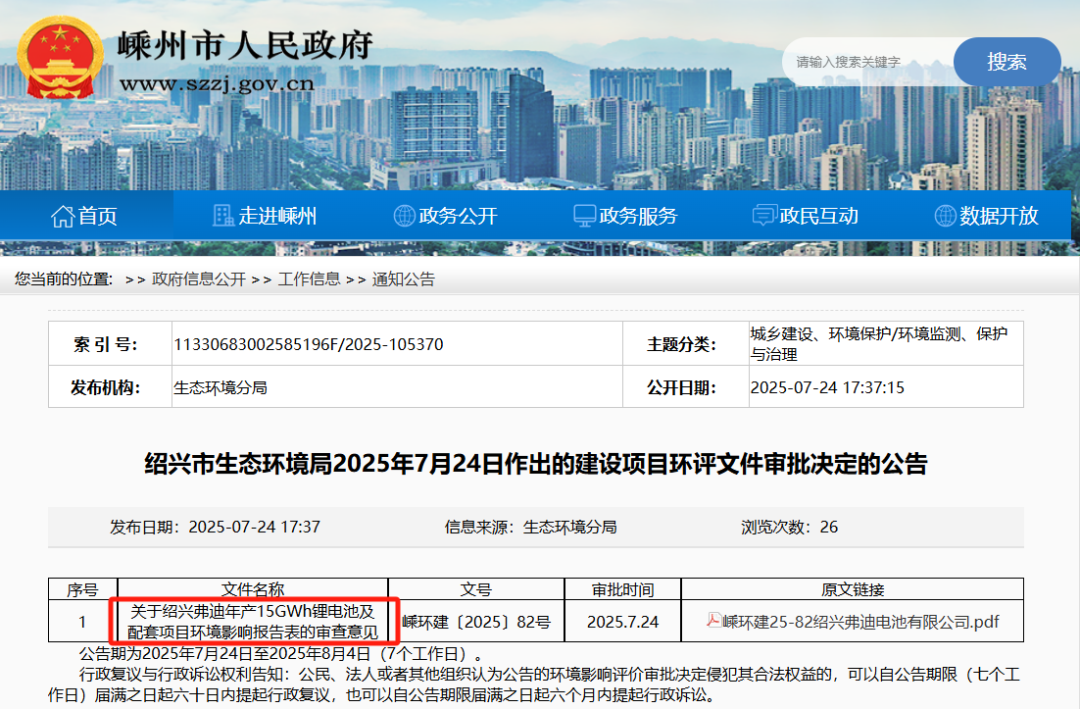The height and width of the screenshot is (709, 1080).
Task: Click the 嵊州市人民政府 site title
Action: tap(245, 45)
